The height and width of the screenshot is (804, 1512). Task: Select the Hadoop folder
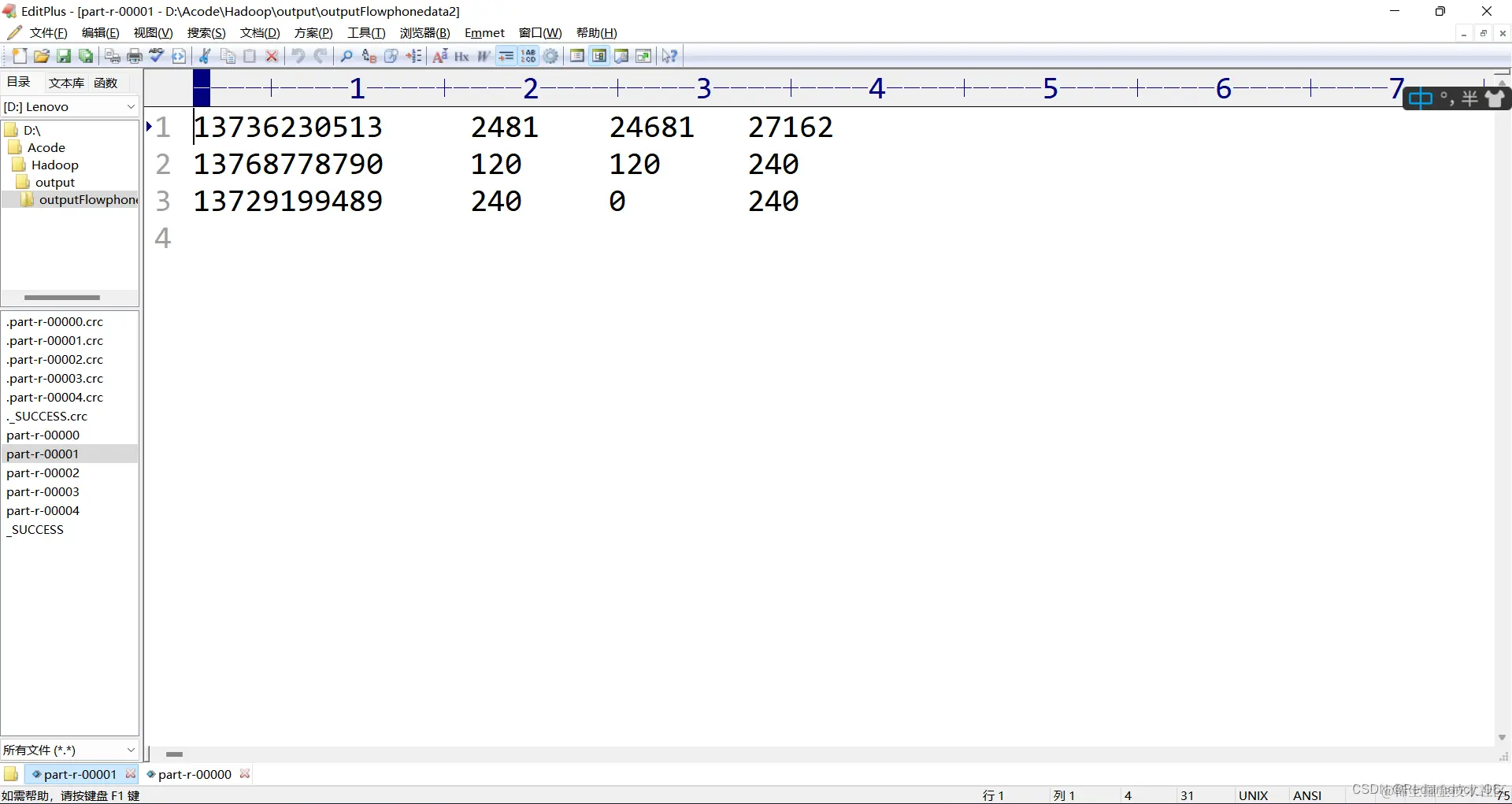coord(54,165)
